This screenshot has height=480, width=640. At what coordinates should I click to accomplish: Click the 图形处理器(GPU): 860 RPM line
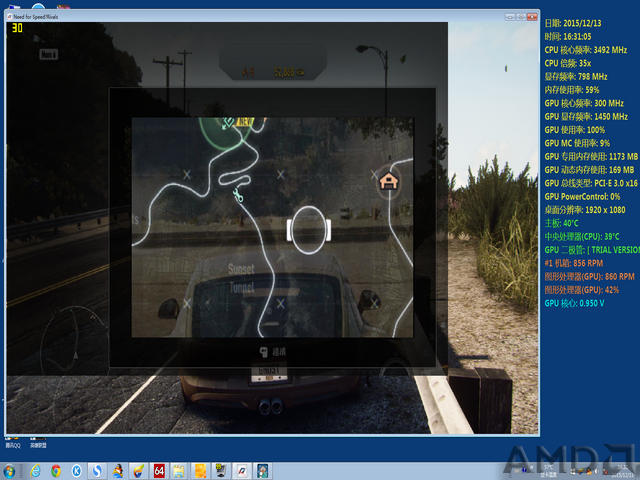589,277
